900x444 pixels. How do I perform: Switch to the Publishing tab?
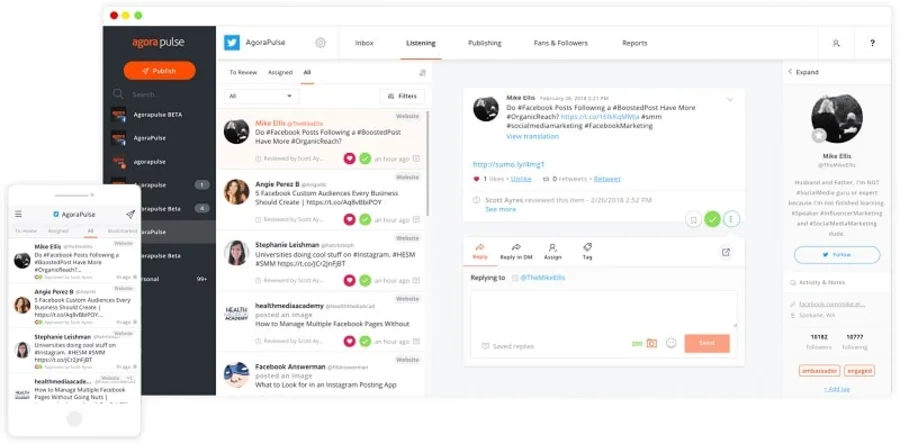click(484, 43)
